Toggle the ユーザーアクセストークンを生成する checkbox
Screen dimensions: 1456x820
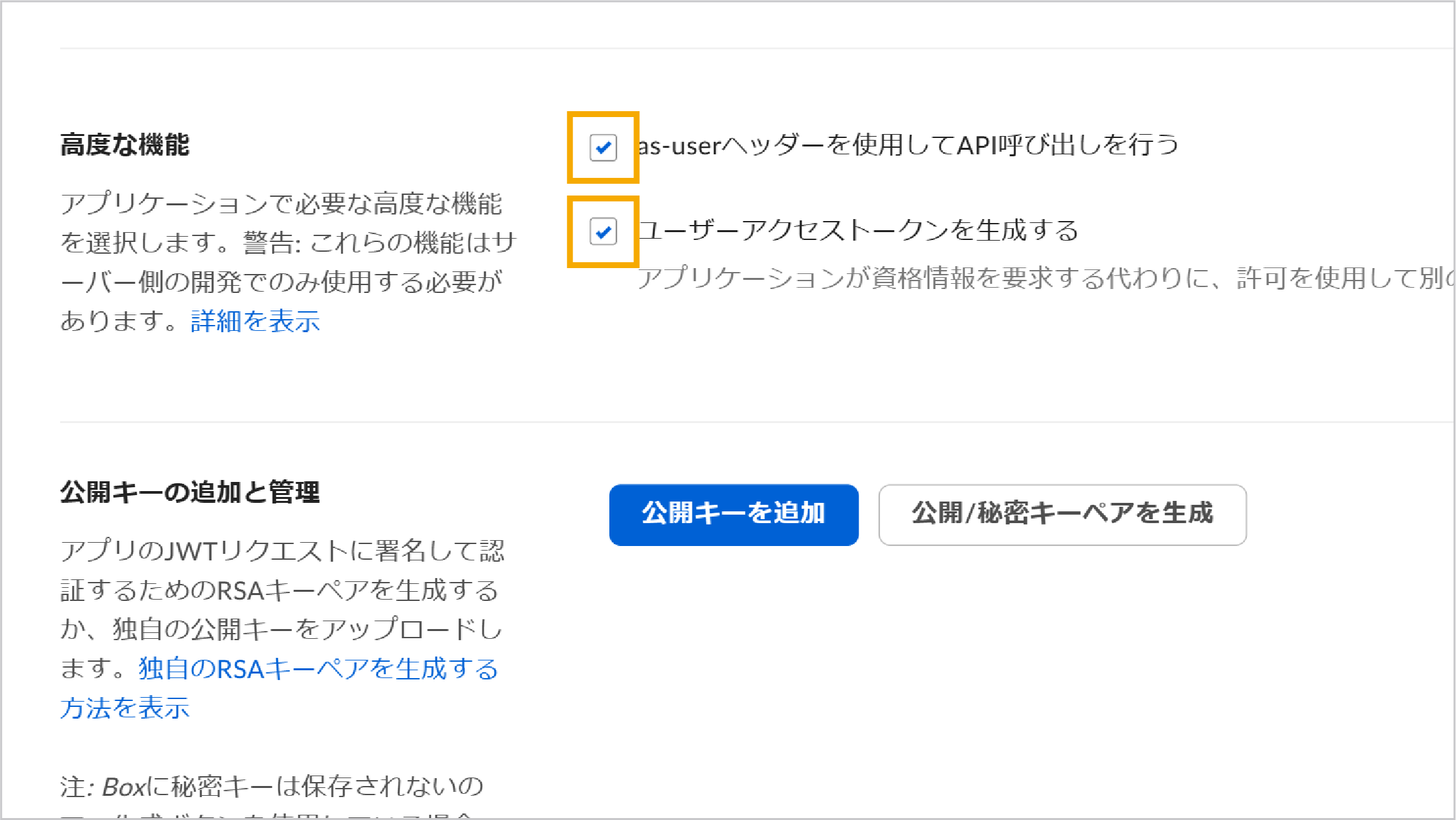(603, 231)
